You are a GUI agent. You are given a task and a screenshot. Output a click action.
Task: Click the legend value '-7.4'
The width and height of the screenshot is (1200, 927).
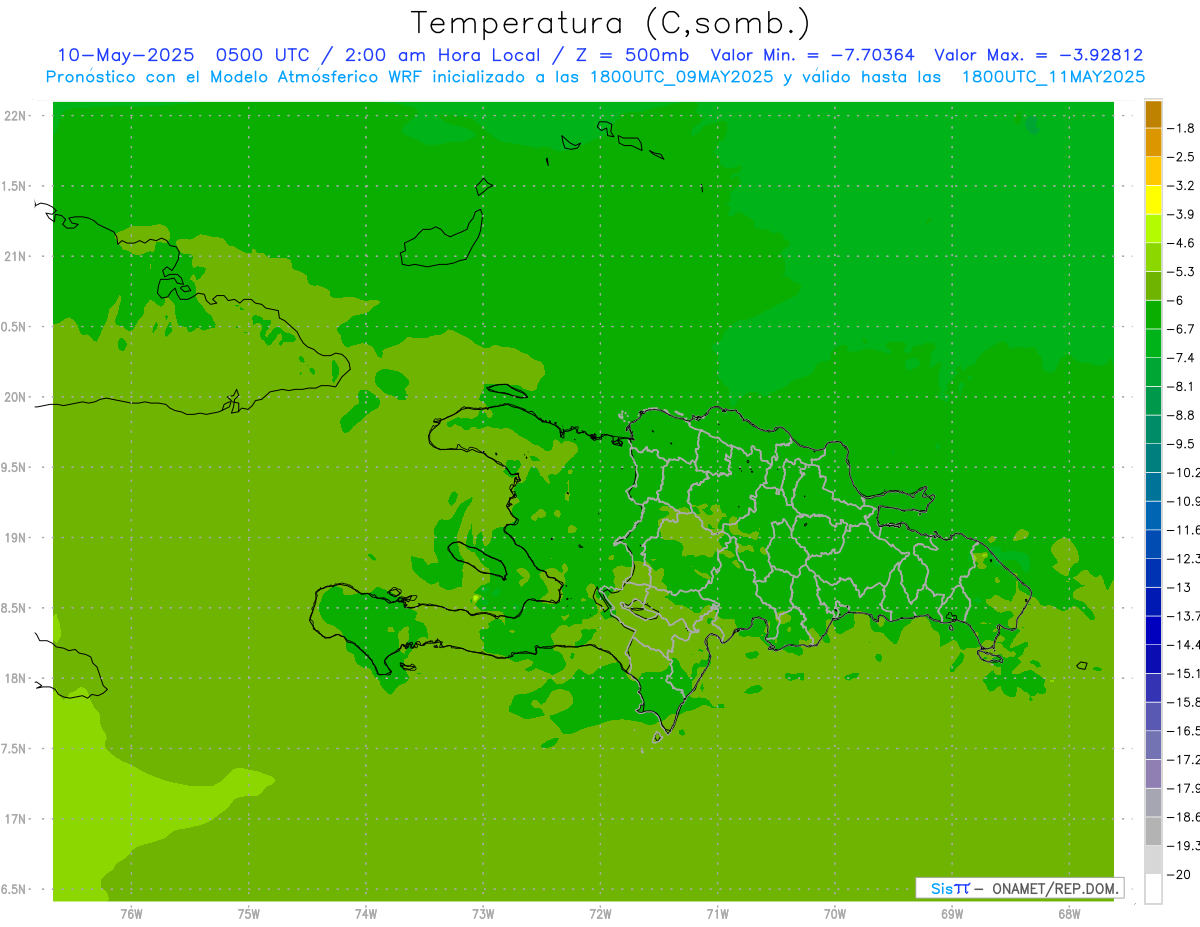pyautogui.click(x=1181, y=358)
